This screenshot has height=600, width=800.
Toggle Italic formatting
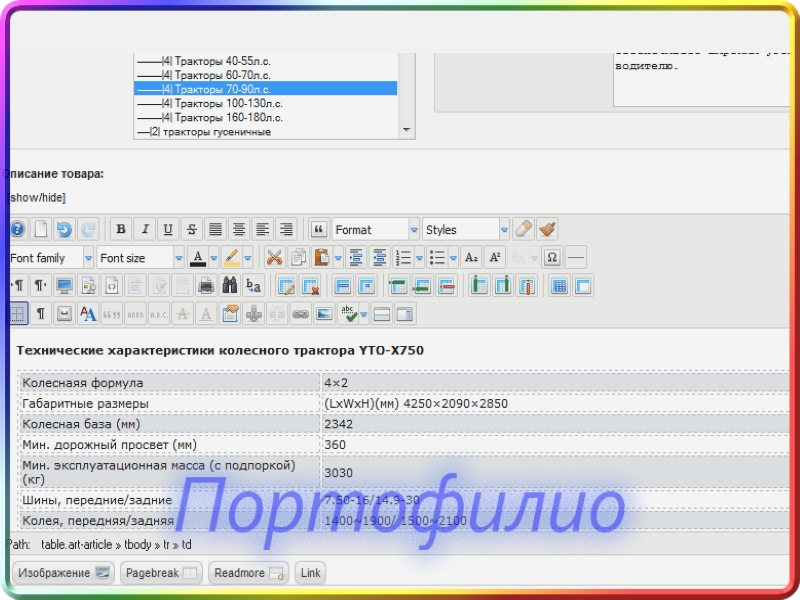click(x=145, y=230)
